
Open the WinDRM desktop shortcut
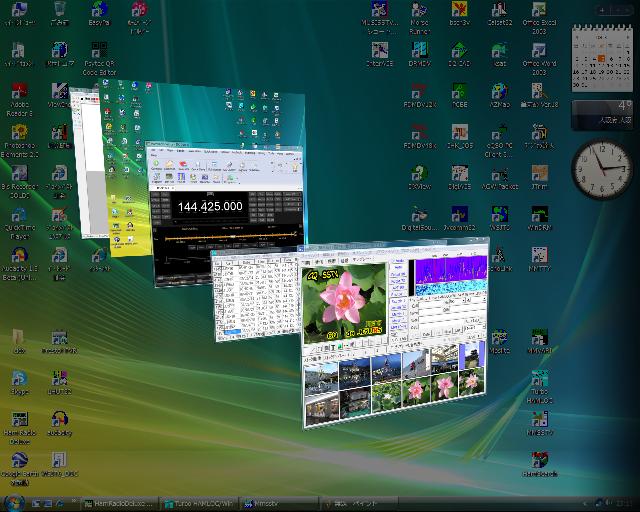tap(540, 218)
